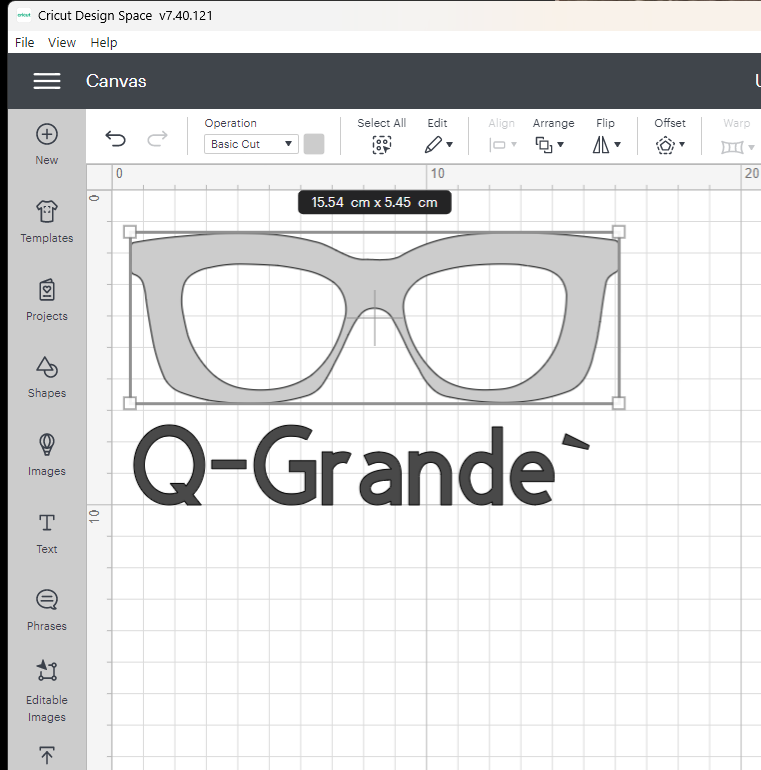This screenshot has width=761, height=770.
Task: Click the Undo arrow
Action: click(116, 139)
